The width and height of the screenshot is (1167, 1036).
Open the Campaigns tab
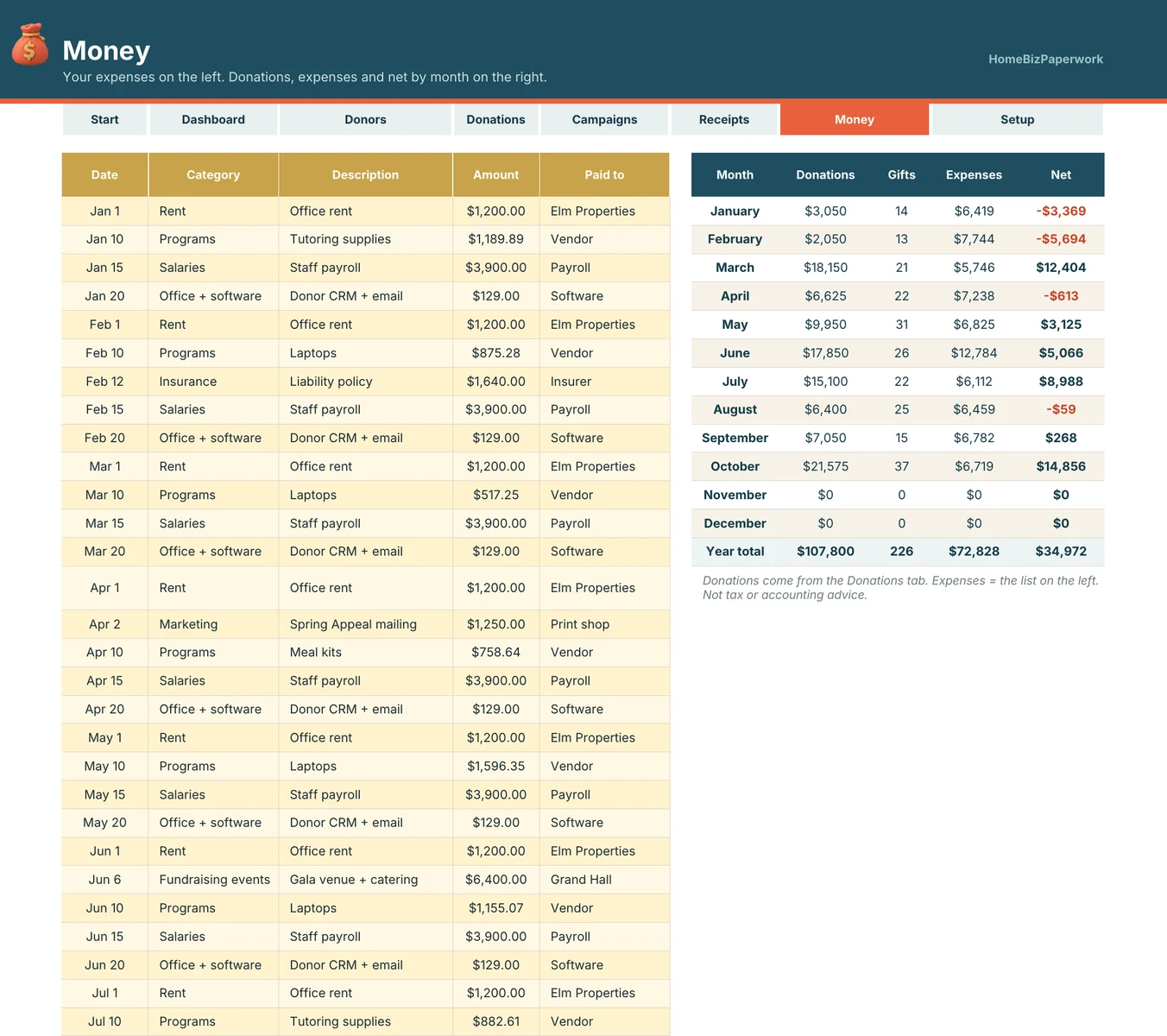point(604,119)
